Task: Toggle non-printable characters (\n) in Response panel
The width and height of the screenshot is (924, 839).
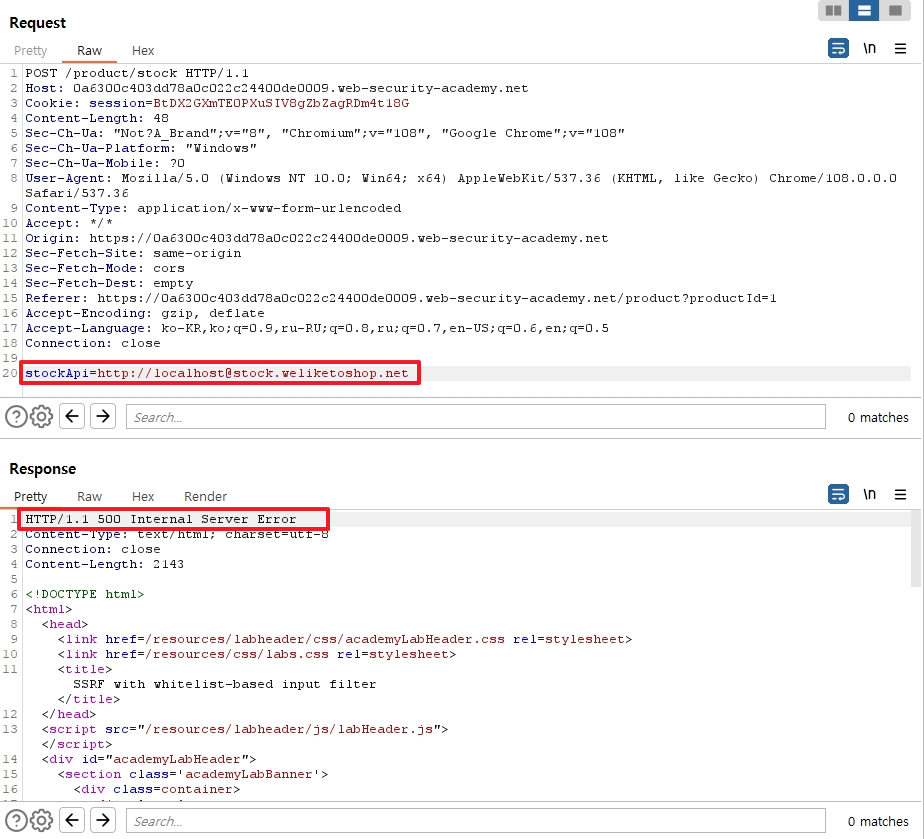Action: (870, 494)
